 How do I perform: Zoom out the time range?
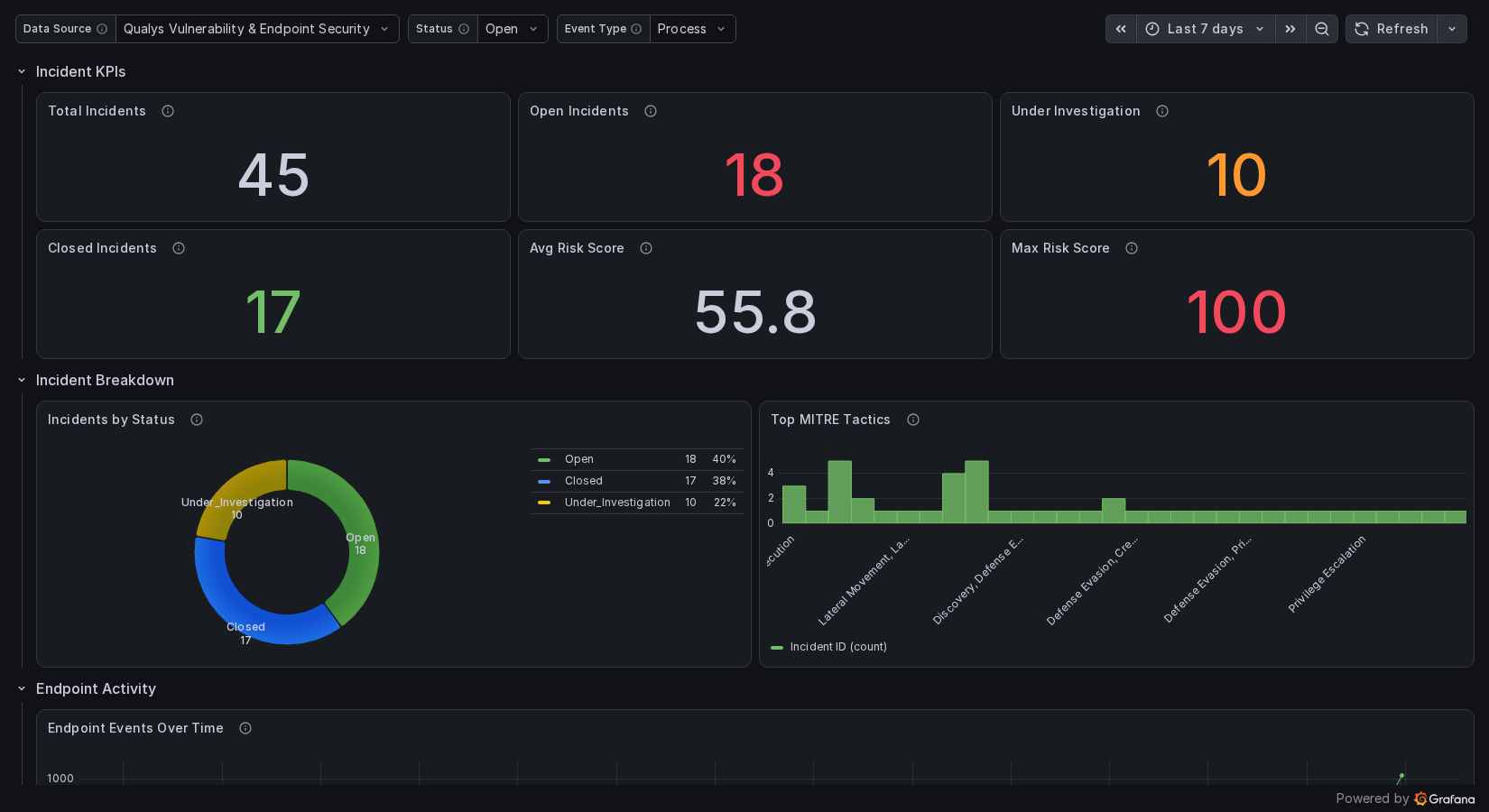[x=1322, y=29]
